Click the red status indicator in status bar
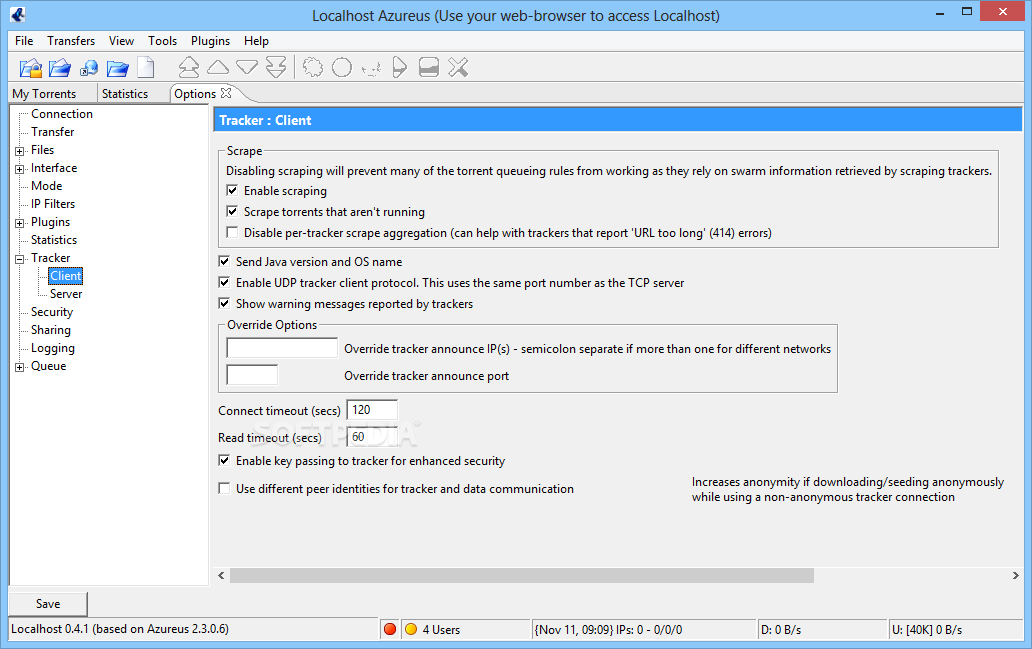This screenshot has width=1032, height=649. pos(390,629)
